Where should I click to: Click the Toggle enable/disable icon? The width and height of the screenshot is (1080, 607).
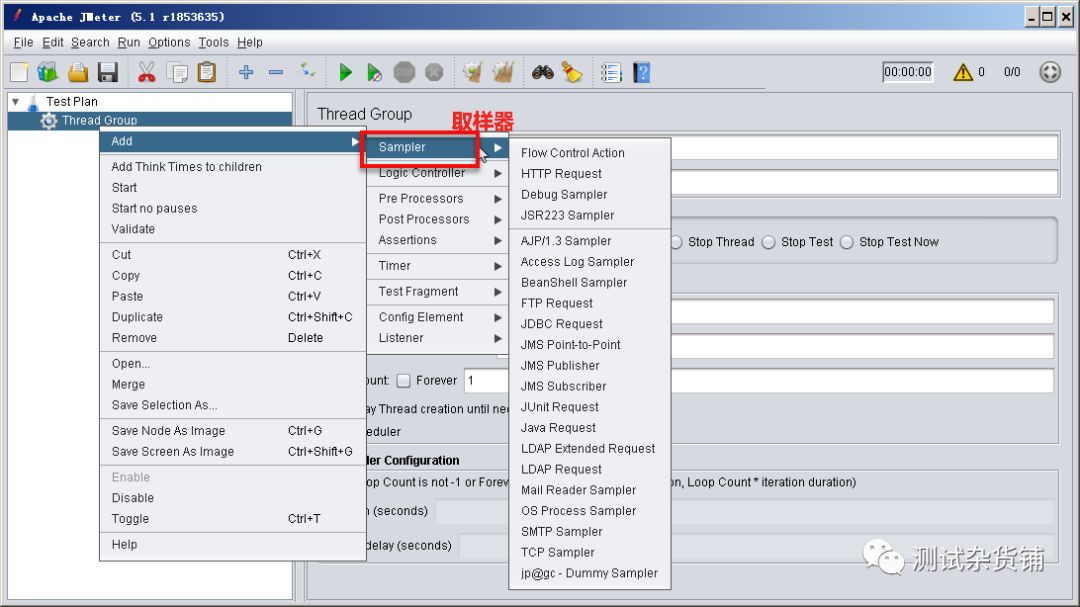tap(306, 70)
